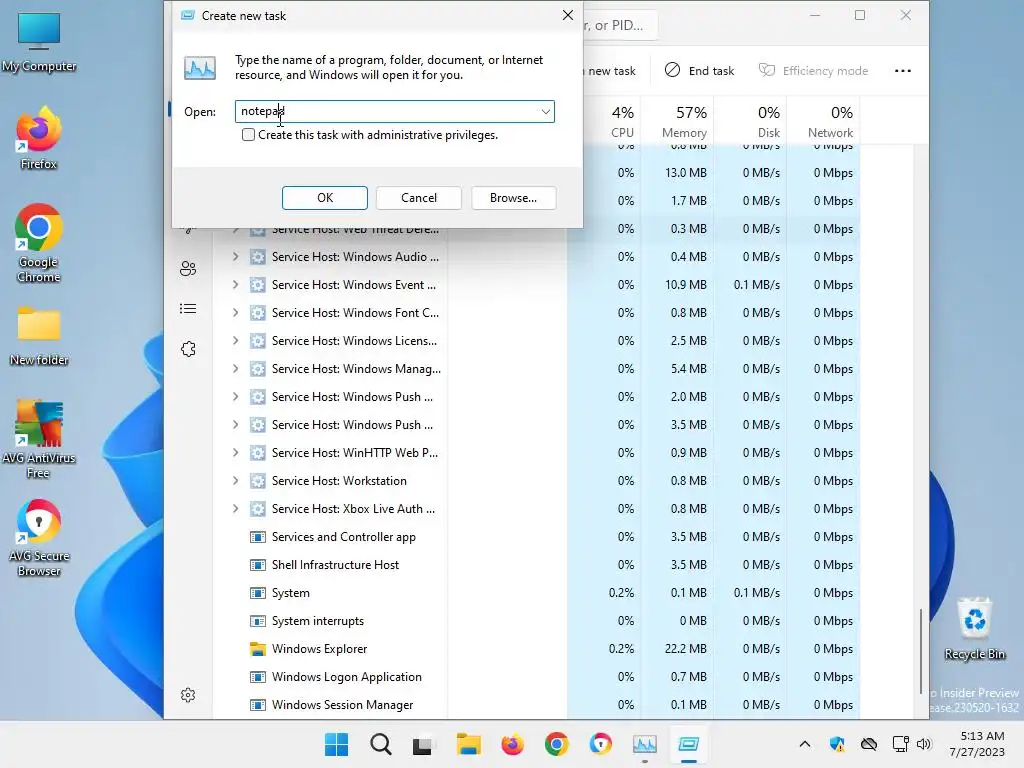The width and height of the screenshot is (1024, 768).
Task: Click the Efficiency mode toolbar item
Action: 813,71
